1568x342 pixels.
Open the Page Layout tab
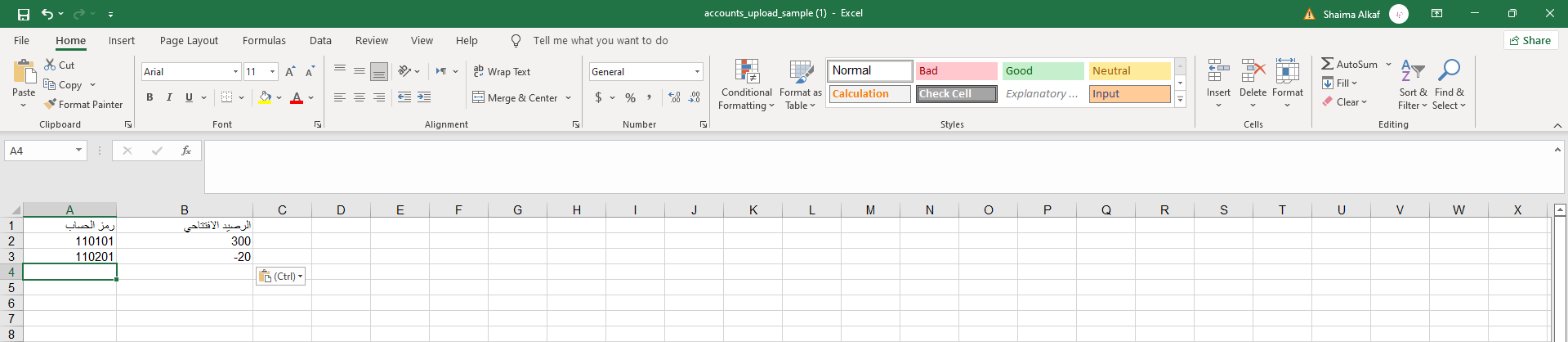click(x=189, y=40)
